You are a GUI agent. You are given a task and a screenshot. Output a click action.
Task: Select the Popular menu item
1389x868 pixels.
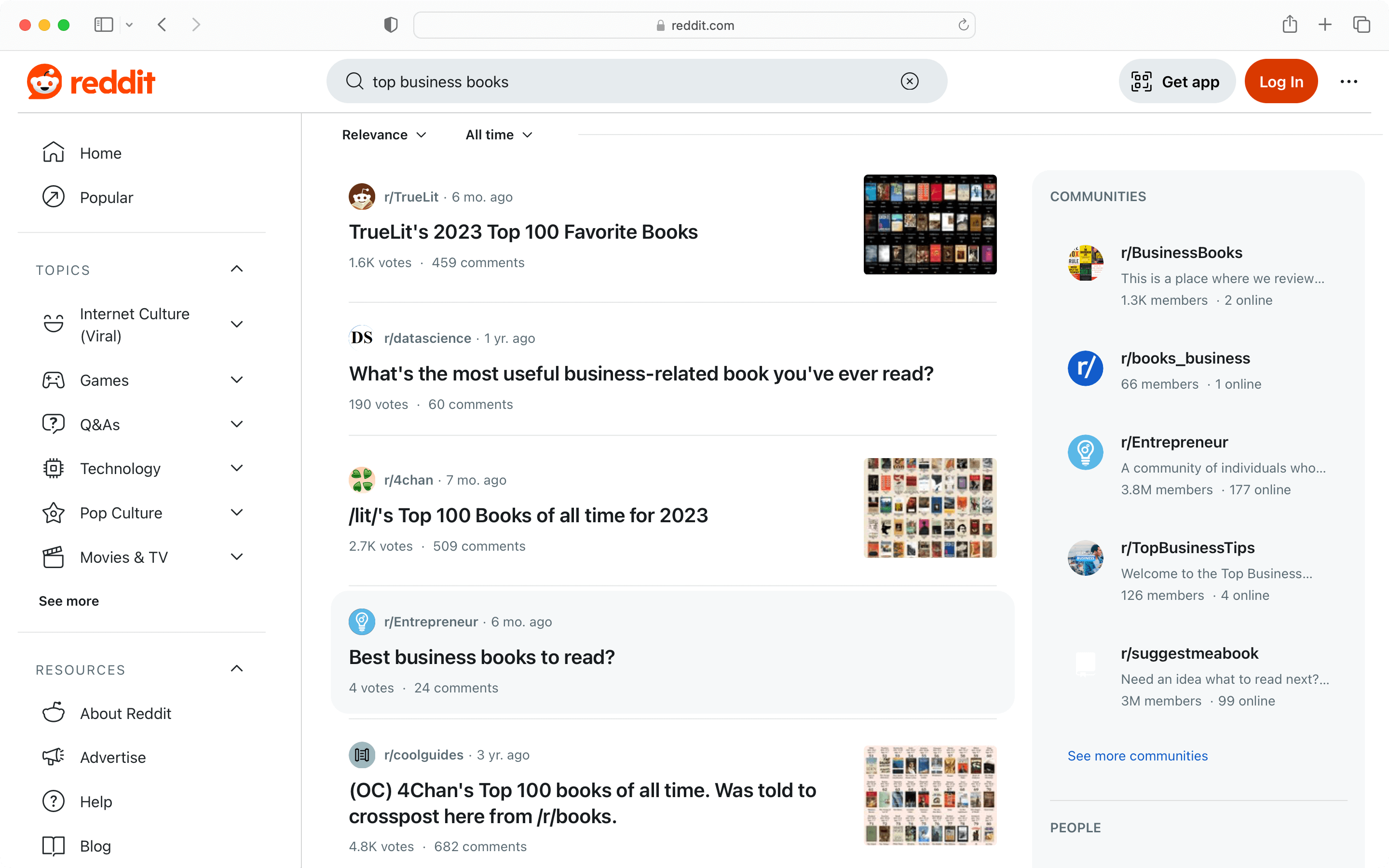107,197
